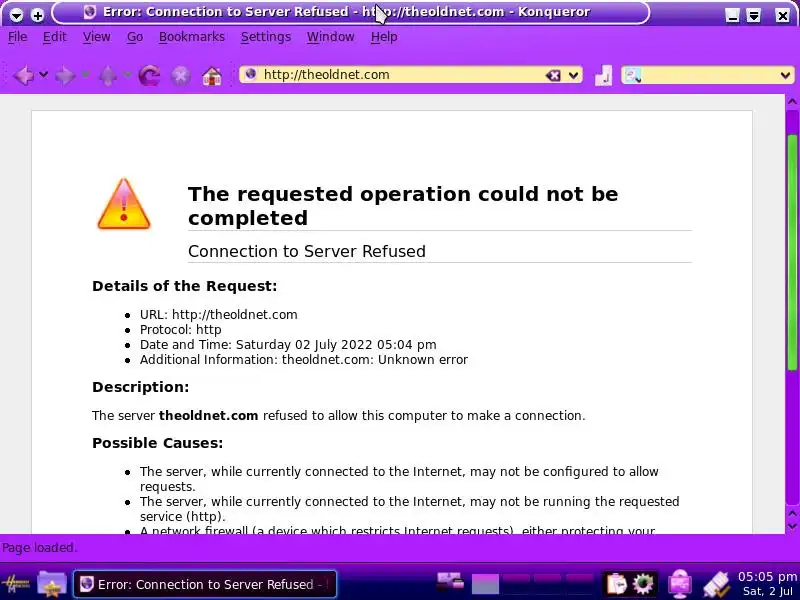800x600 pixels.
Task: Select the Konqueror error window taskbar button
Action: pos(205,584)
